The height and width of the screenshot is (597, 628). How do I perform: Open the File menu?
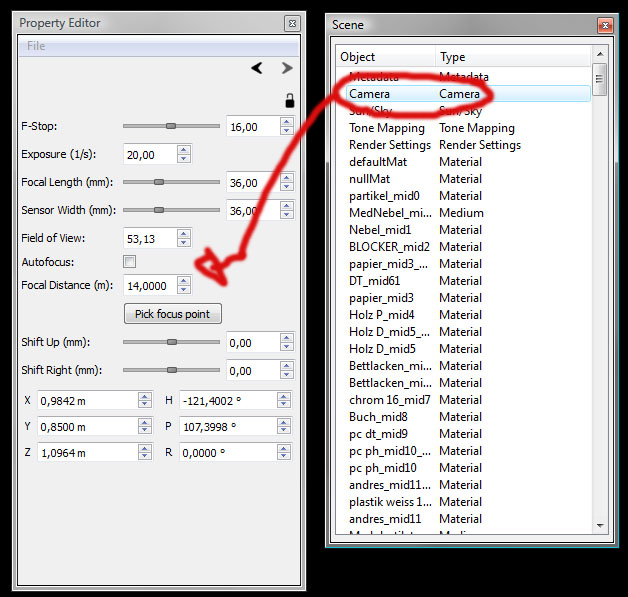click(x=36, y=46)
